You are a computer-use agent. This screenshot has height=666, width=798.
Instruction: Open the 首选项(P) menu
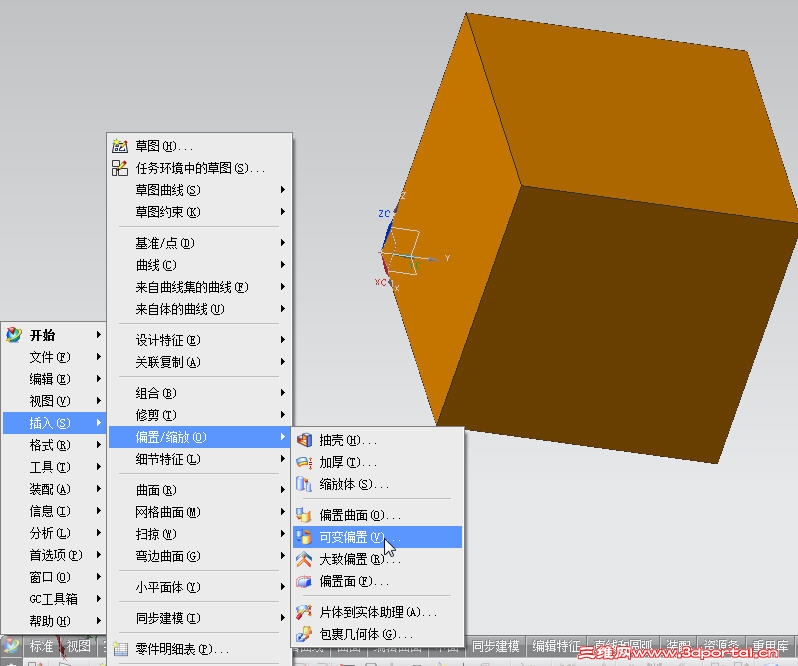[x=54, y=555]
